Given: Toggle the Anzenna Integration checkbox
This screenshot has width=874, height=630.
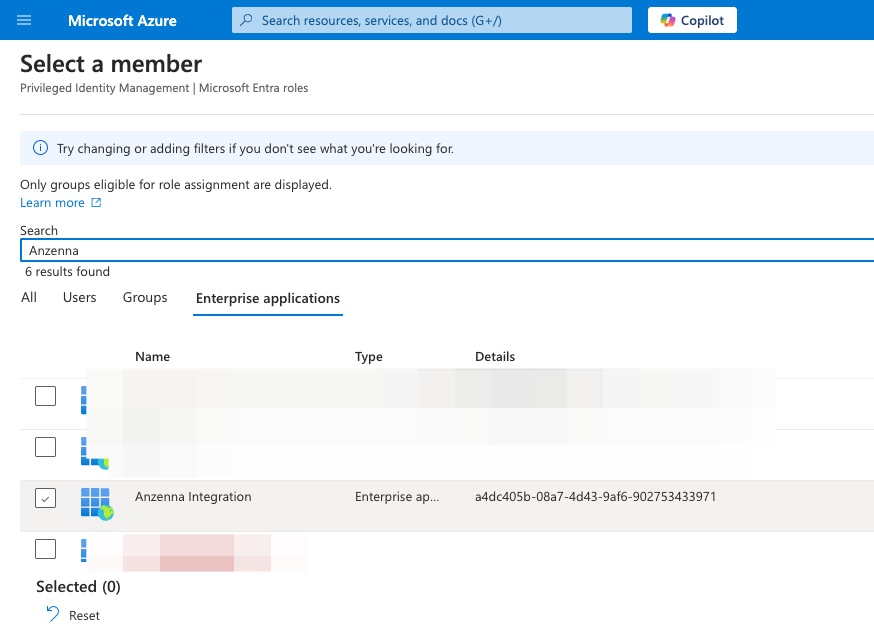Looking at the screenshot, I should click(x=46, y=497).
